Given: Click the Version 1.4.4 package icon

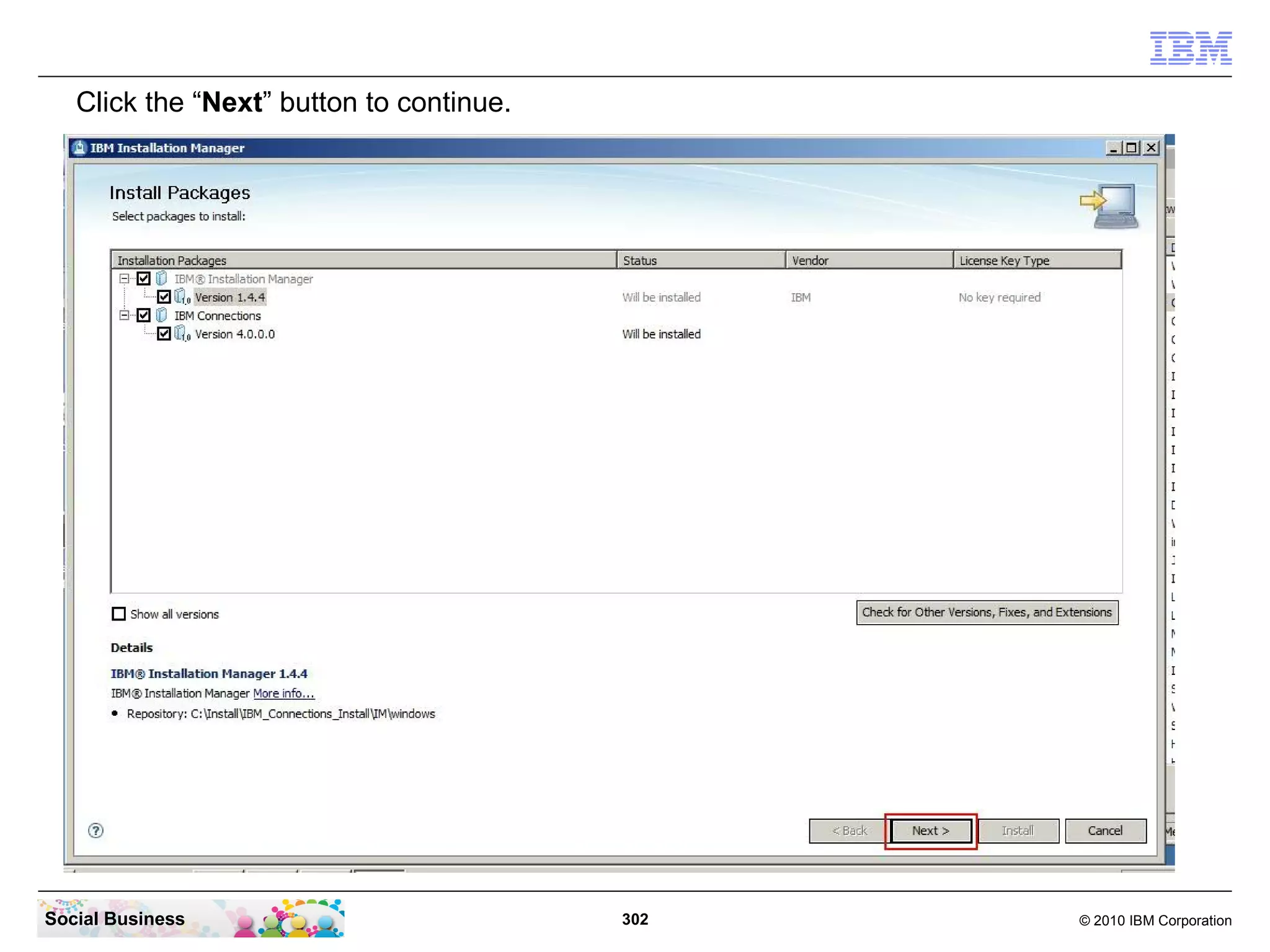Looking at the screenshot, I should pyautogui.click(x=182, y=297).
